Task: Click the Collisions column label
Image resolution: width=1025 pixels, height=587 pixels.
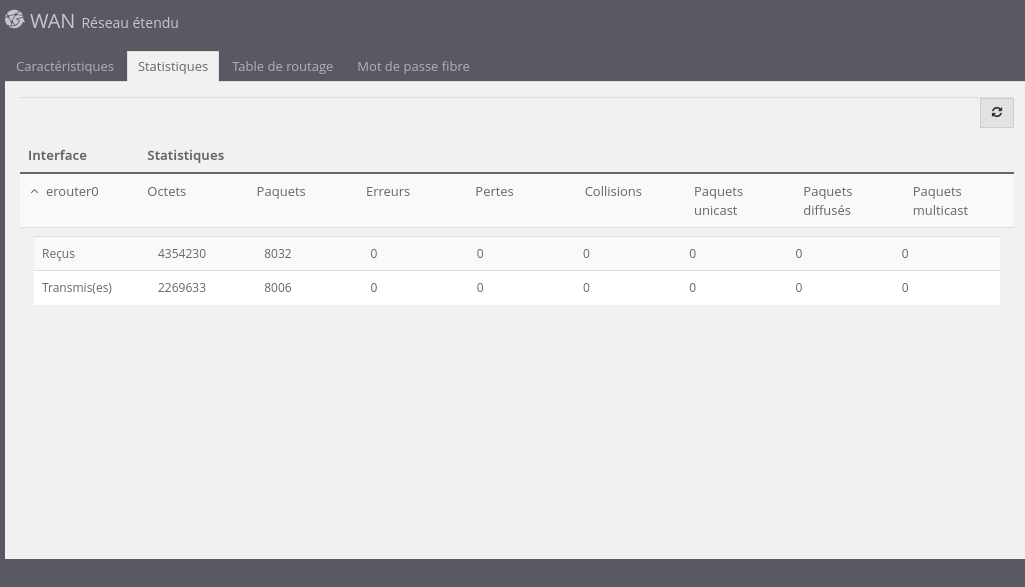Action: tap(613, 191)
